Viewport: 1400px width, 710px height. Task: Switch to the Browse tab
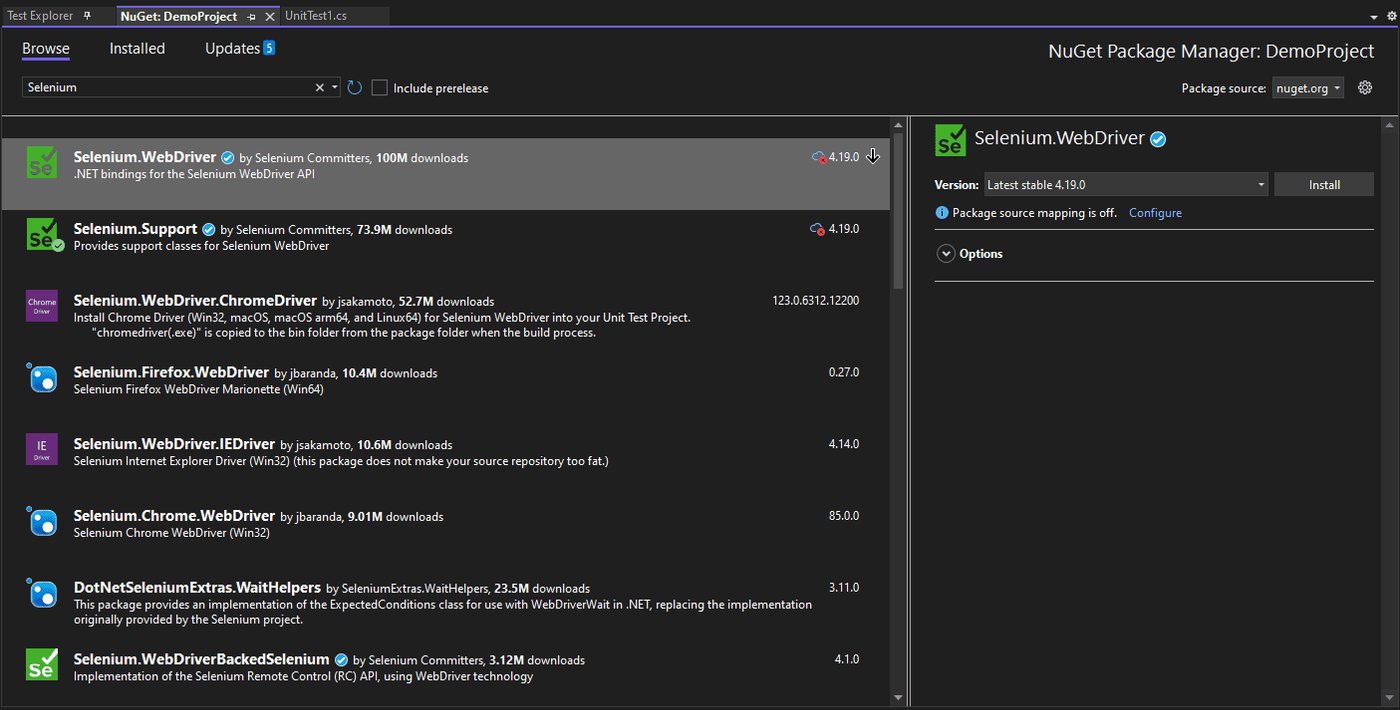pos(46,49)
